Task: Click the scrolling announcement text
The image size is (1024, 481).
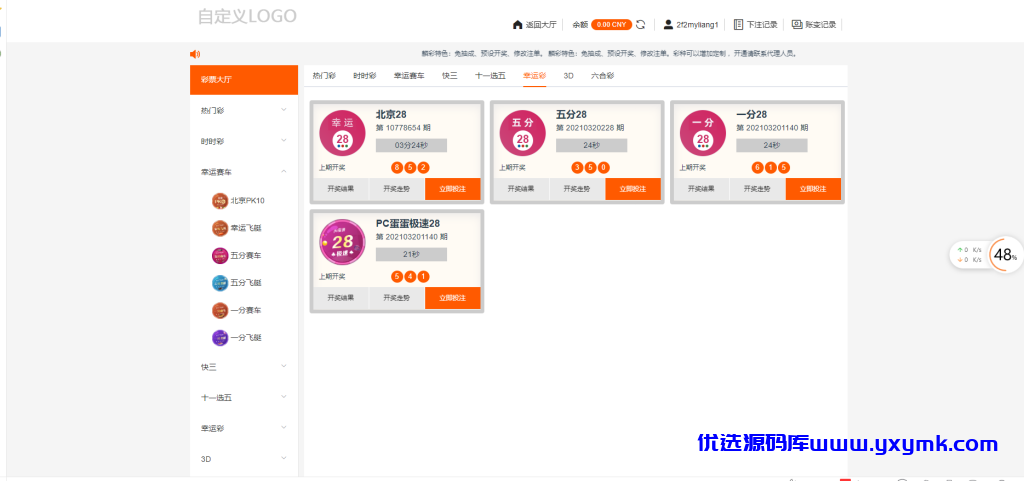Action: [609, 54]
